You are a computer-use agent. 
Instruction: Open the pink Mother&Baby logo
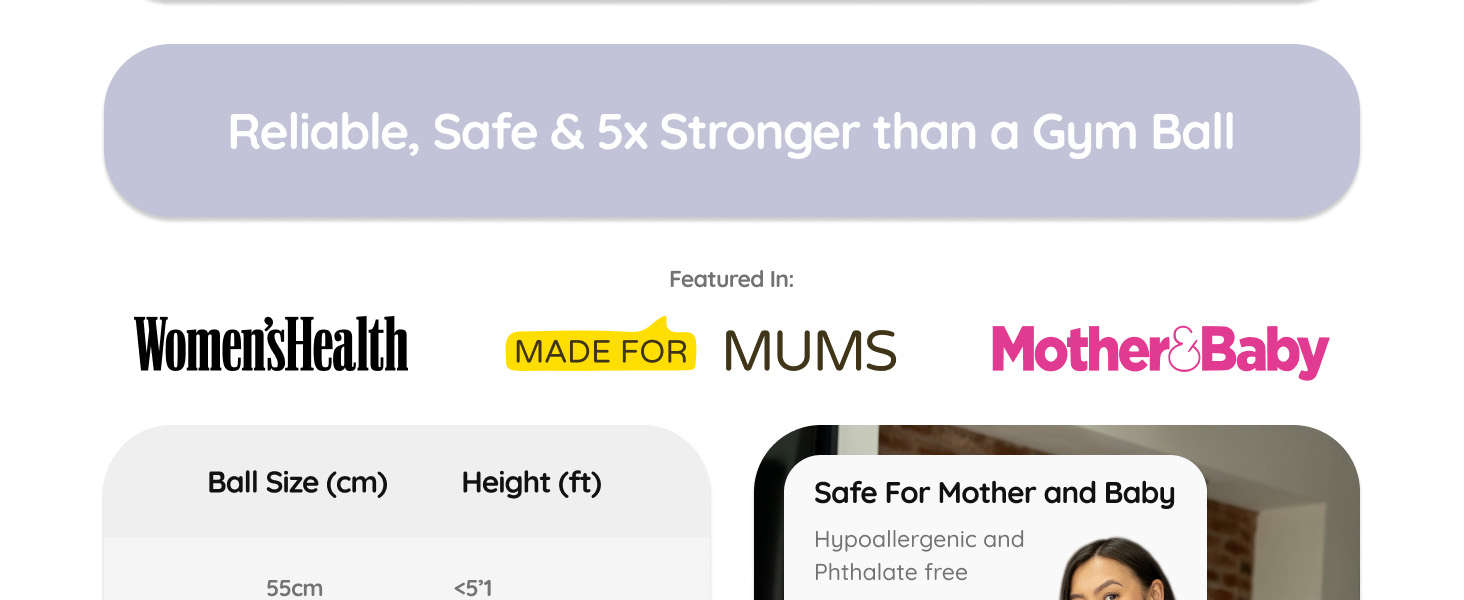pos(1160,351)
